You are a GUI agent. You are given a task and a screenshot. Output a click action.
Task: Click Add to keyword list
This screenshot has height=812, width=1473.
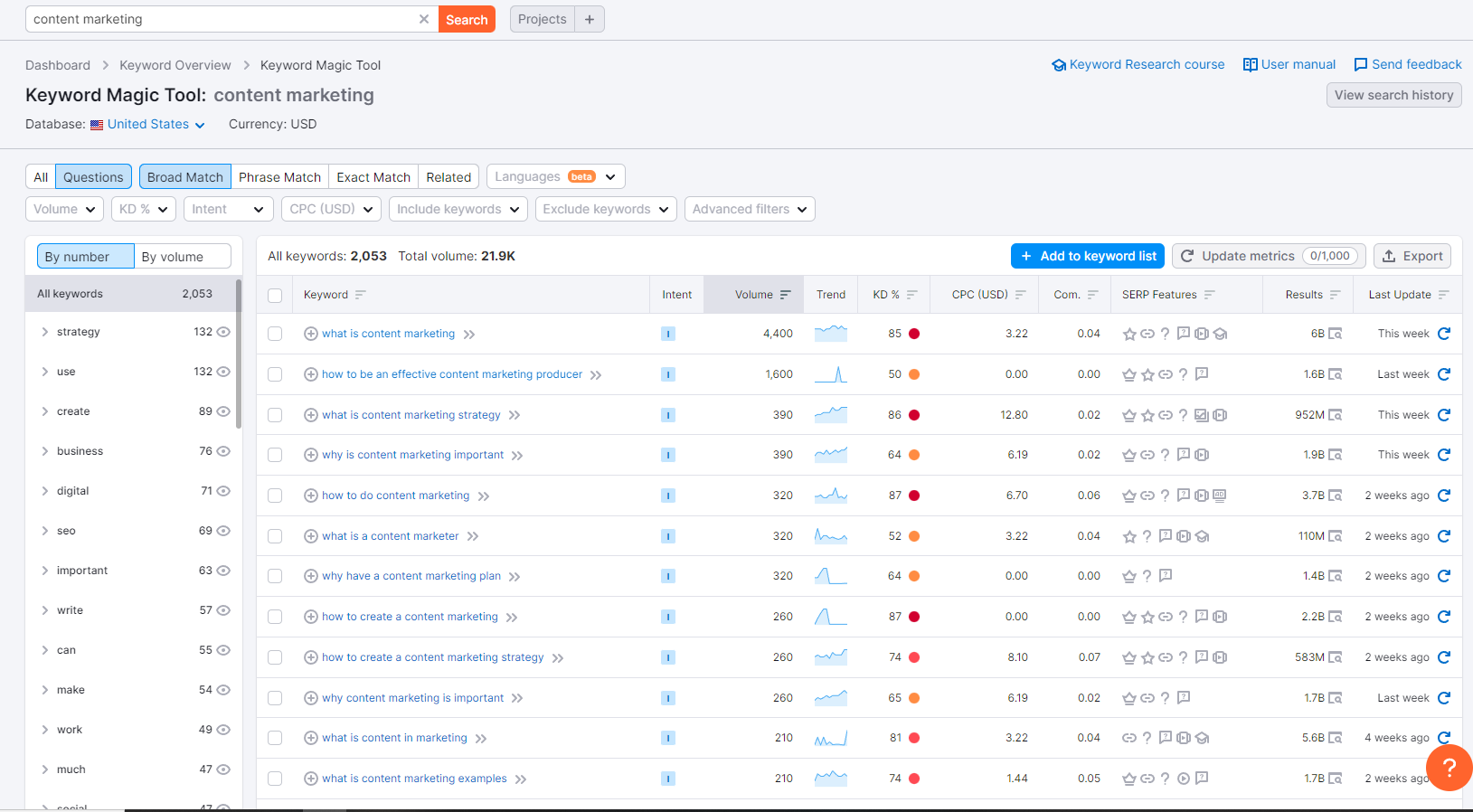(x=1088, y=256)
